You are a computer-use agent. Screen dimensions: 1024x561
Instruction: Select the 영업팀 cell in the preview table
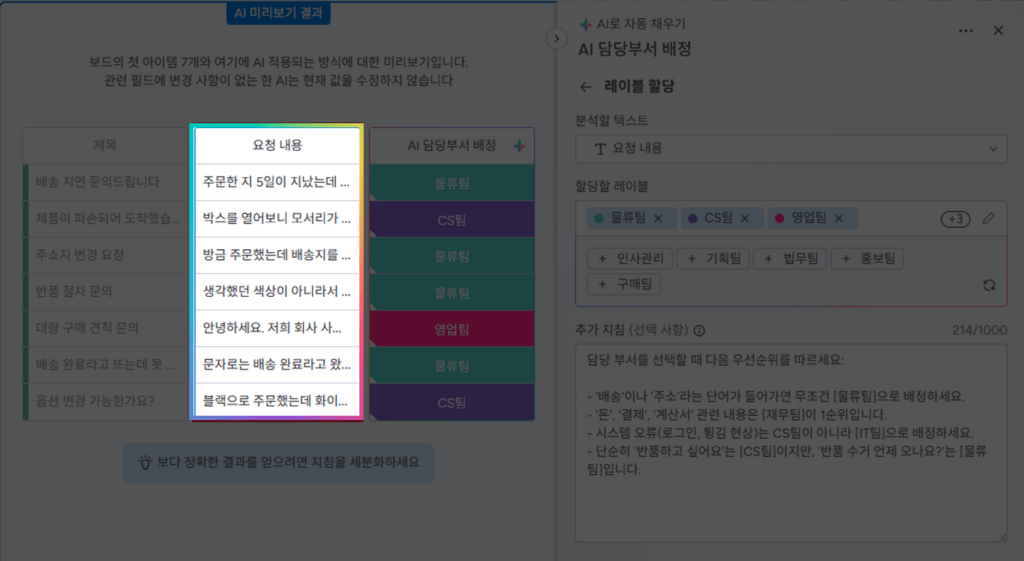452,329
